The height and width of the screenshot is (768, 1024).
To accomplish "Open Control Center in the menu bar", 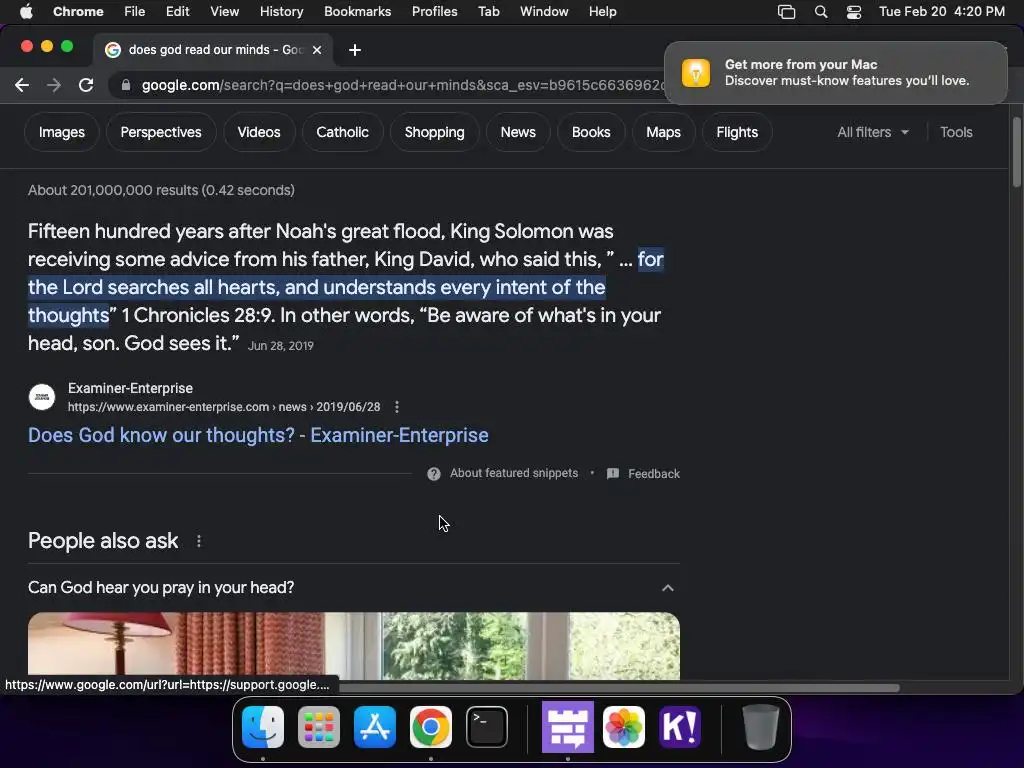I will click(854, 12).
